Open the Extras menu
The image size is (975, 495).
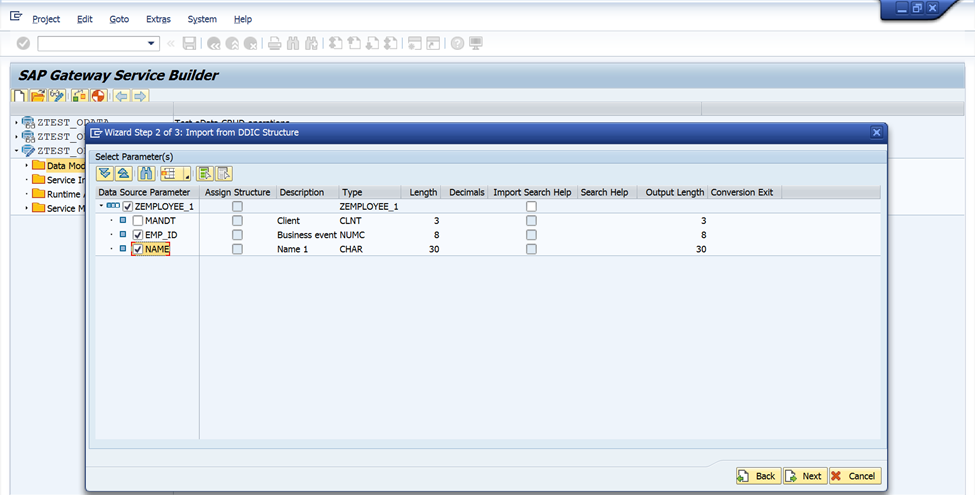click(x=159, y=19)
